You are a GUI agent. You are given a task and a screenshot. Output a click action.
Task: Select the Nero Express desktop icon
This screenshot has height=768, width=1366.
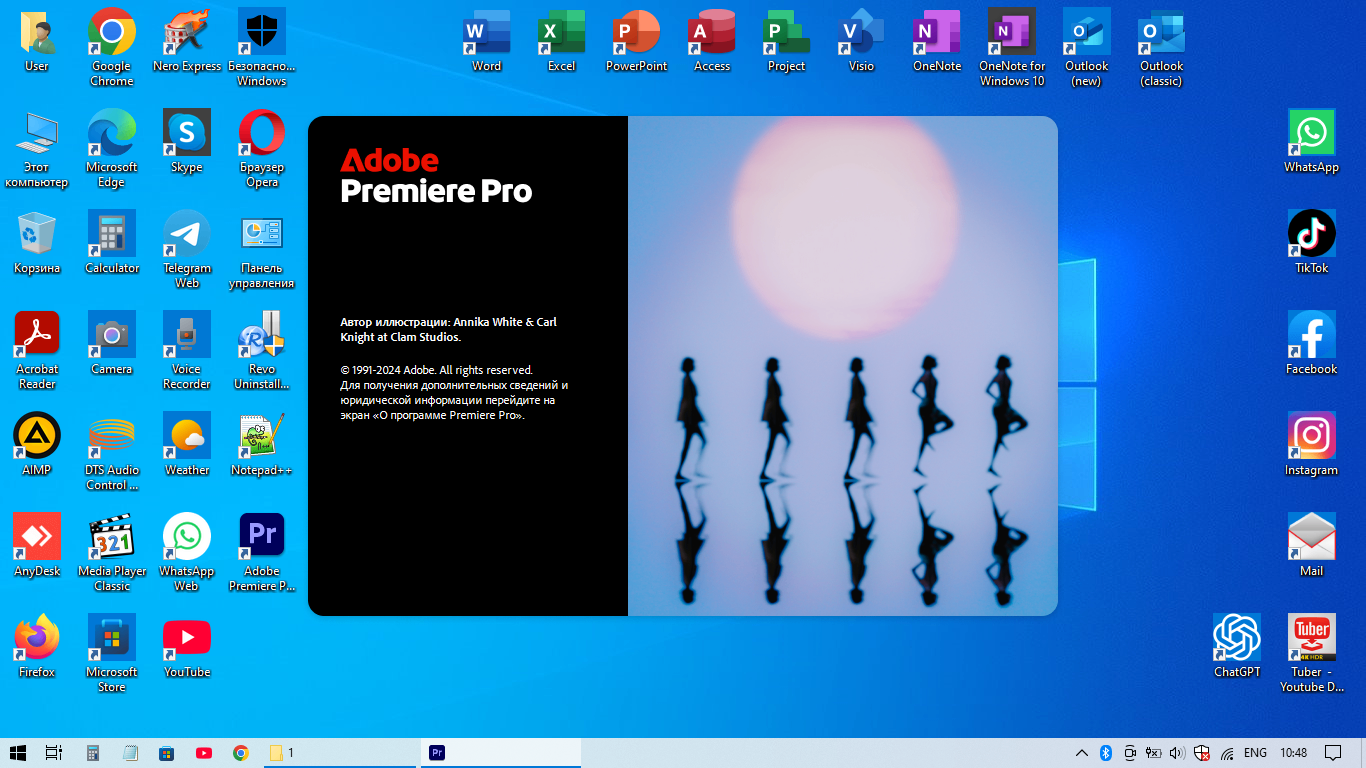(x=187, y=40)
